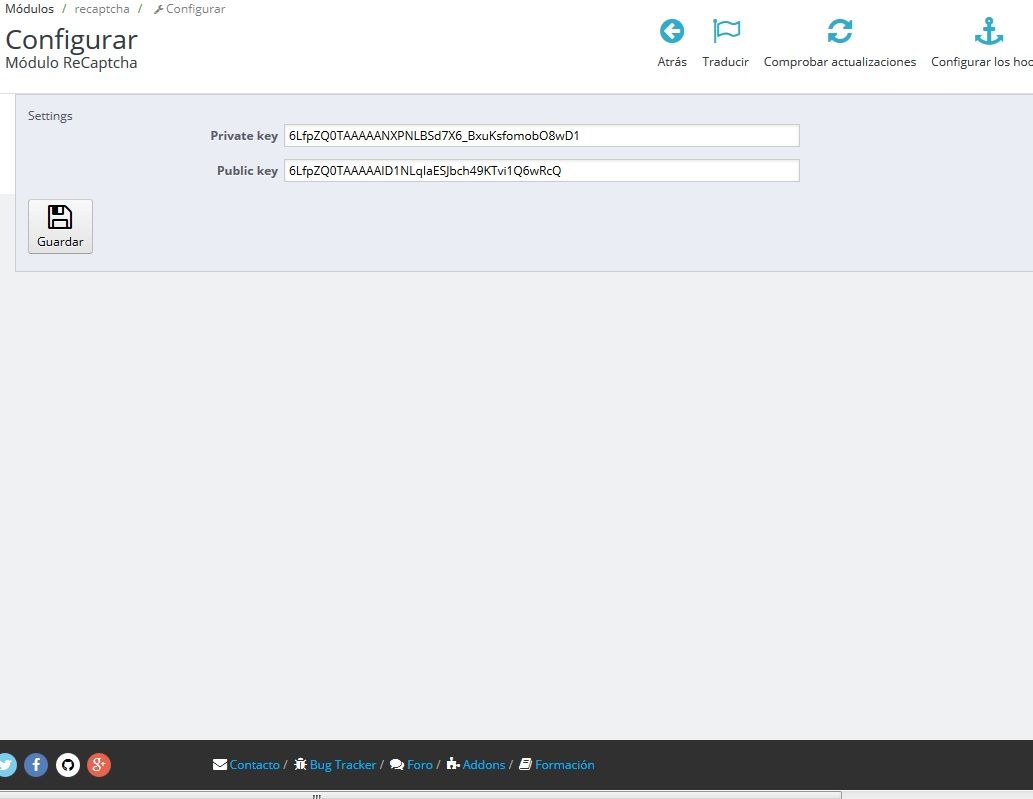
Task: Open the Formación footer link
Action: click(565, 765)
